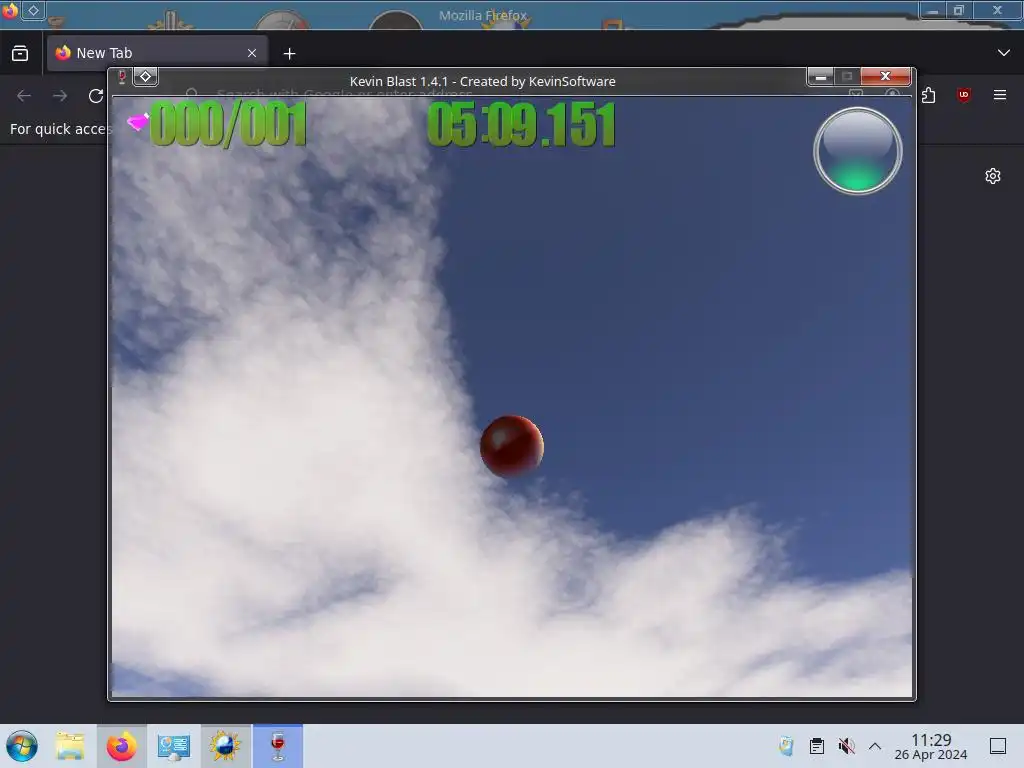
Task: Open the clock showing 11:29
Action: (x=931, y=746)
